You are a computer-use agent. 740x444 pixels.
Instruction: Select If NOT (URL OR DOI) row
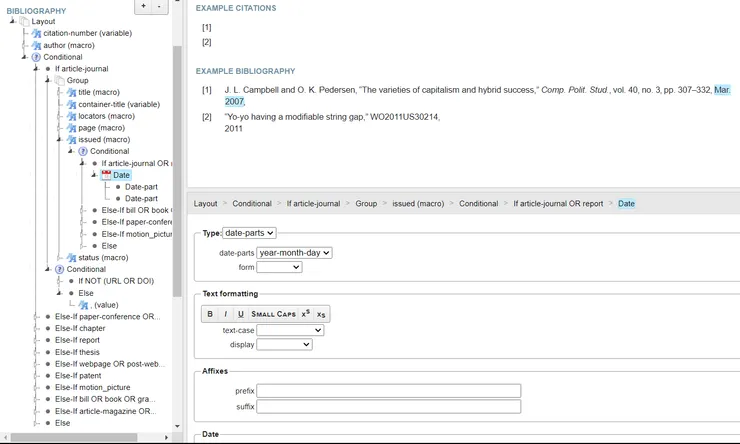click(116, 281)
